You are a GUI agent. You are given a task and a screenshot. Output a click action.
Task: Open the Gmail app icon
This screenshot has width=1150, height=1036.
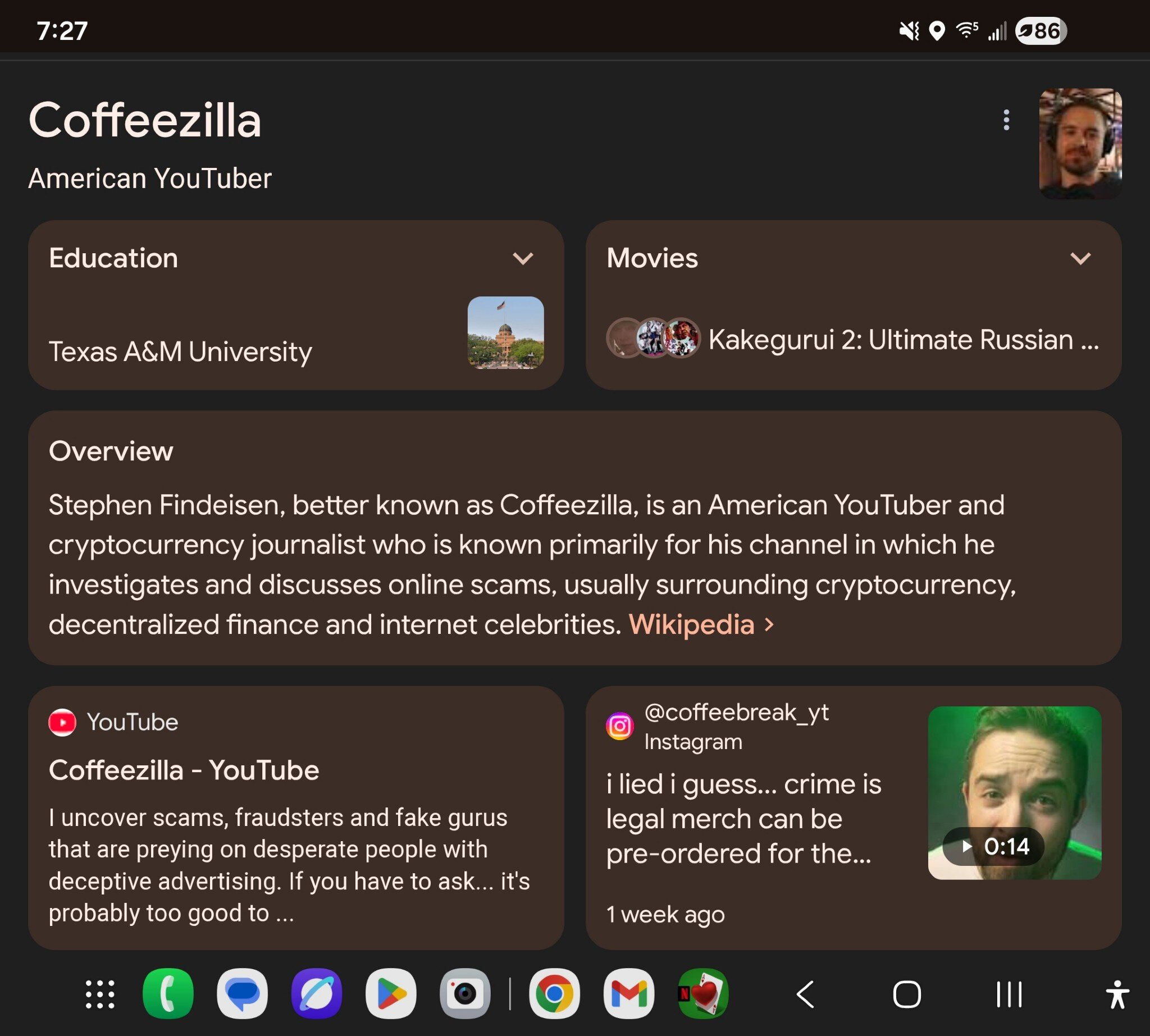[628, 994]
